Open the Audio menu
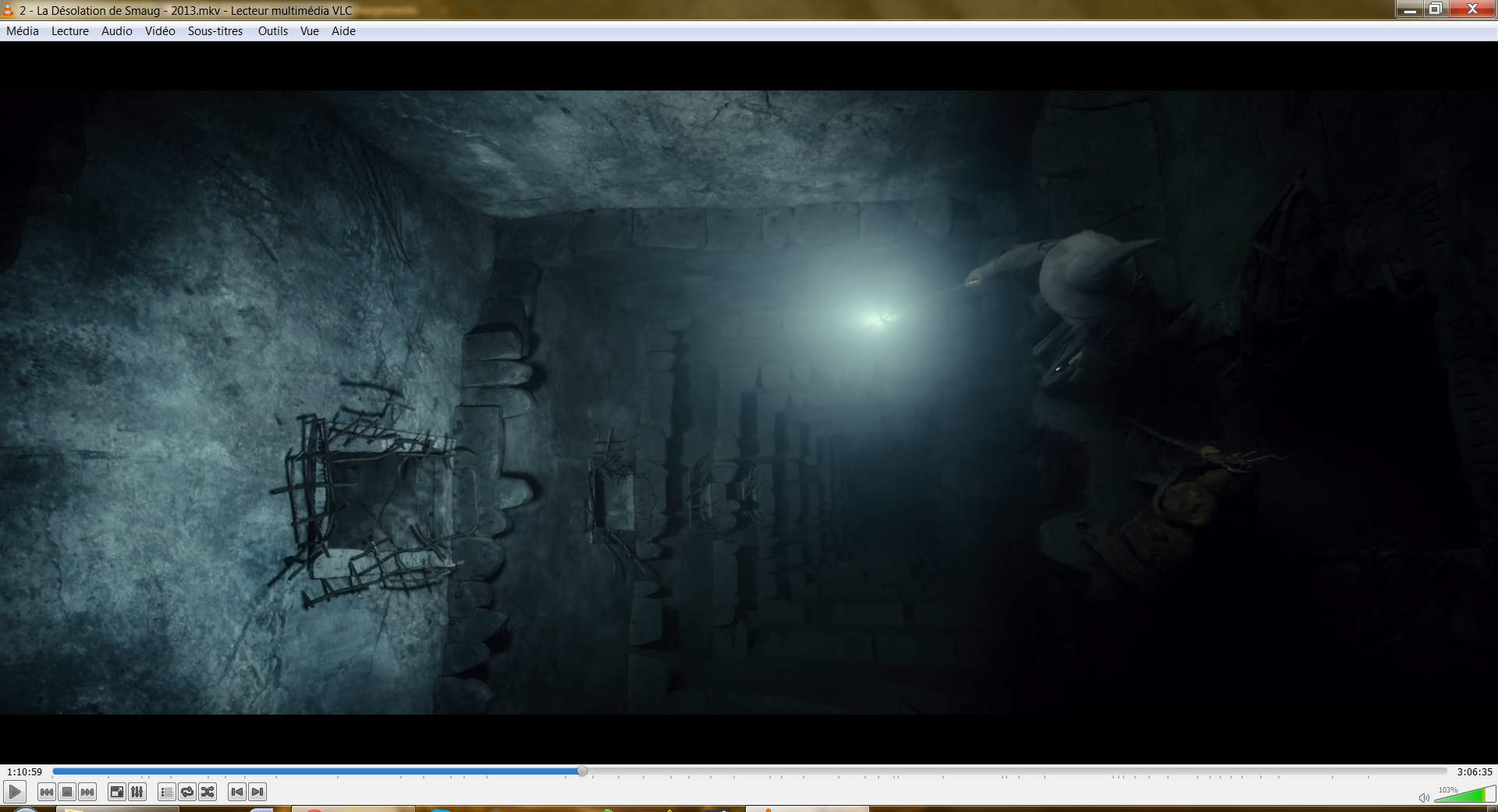The width and height of the screenshot is (1498, 812). click(117, 31)
